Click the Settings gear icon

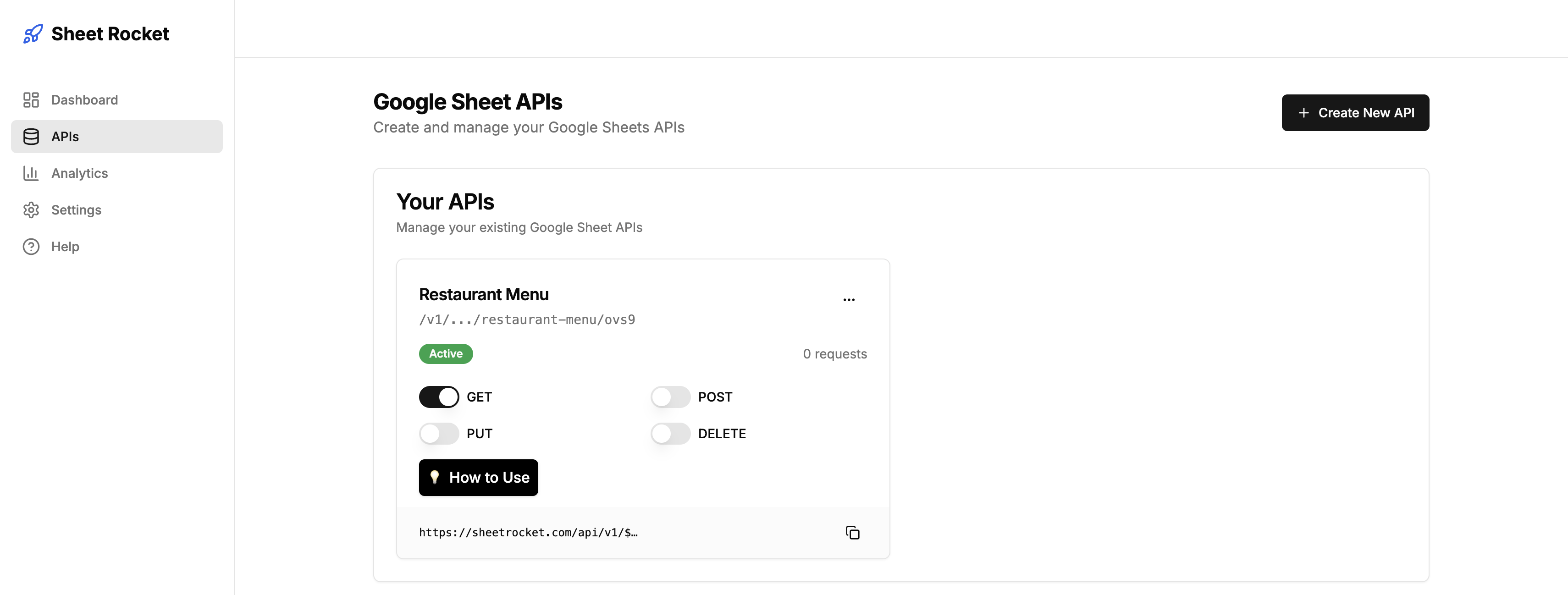[x=31, y=210]
